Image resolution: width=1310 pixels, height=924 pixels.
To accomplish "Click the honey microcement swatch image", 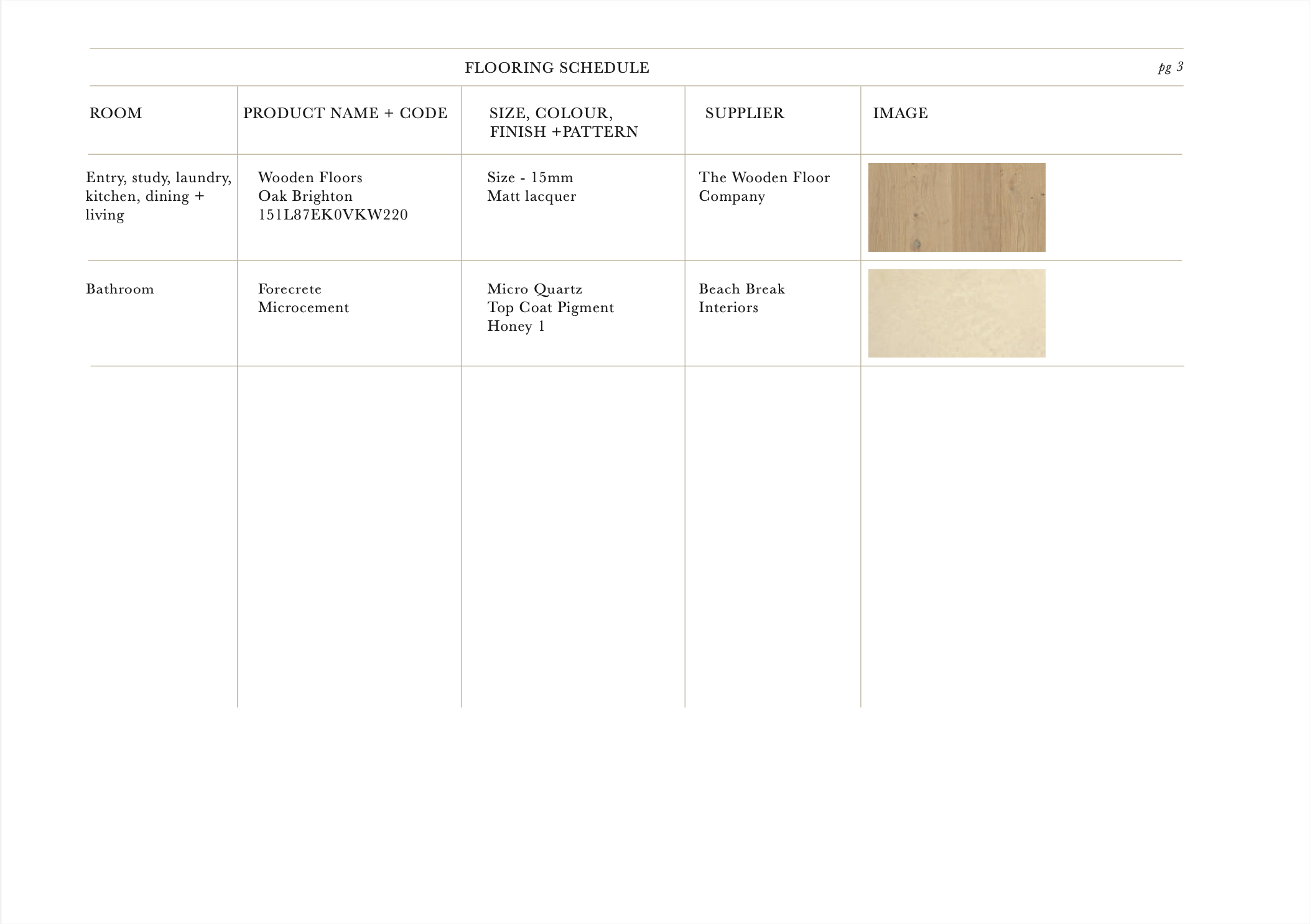I will [x=956, y=313].
